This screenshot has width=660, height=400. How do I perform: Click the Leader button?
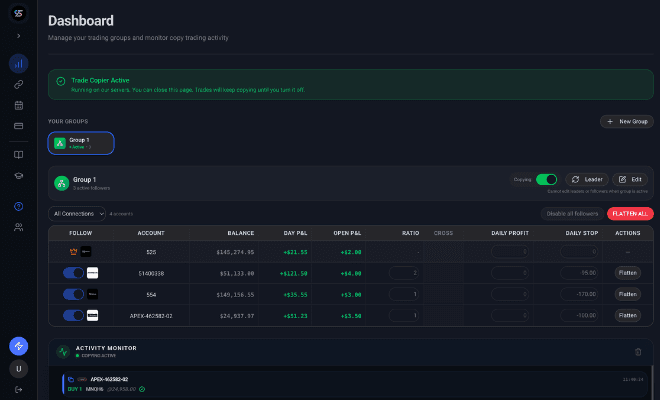587,180
